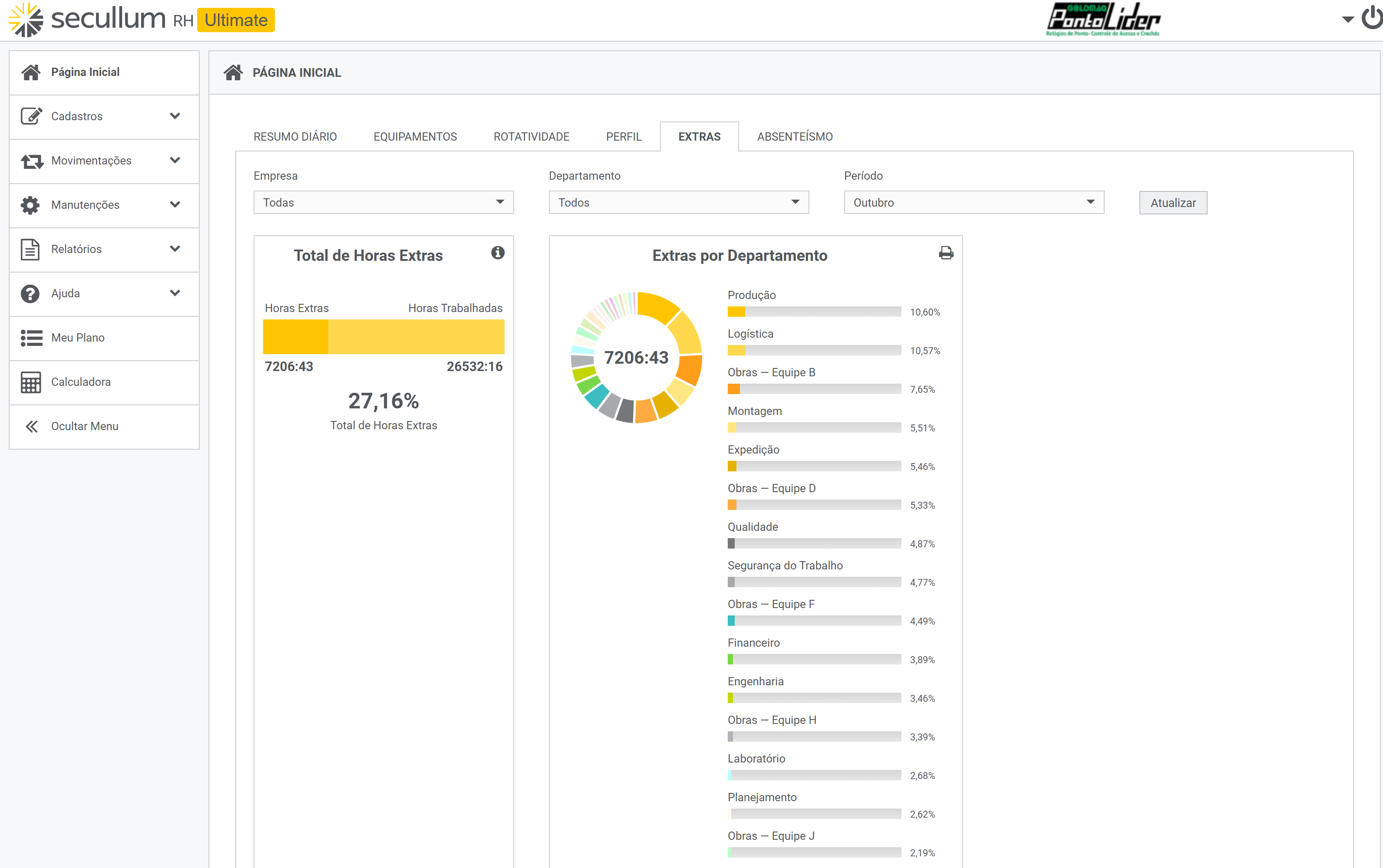Image resolution: width=1383 pixels, height=868 pixels.
Task: Click the donut chart center 7206:43
Action: (x=637, y=358)
